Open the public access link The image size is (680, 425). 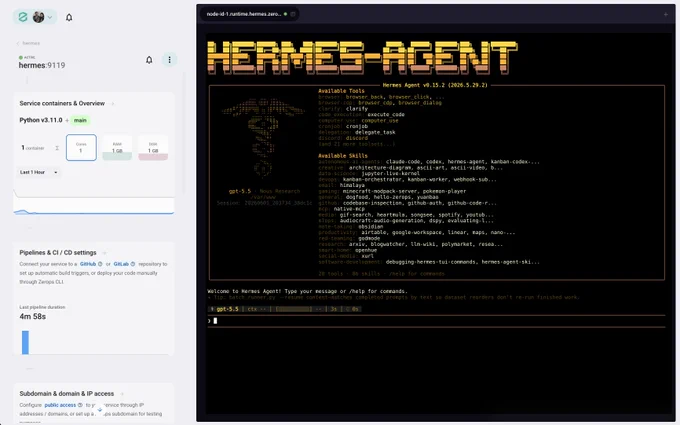coord(60,405)
